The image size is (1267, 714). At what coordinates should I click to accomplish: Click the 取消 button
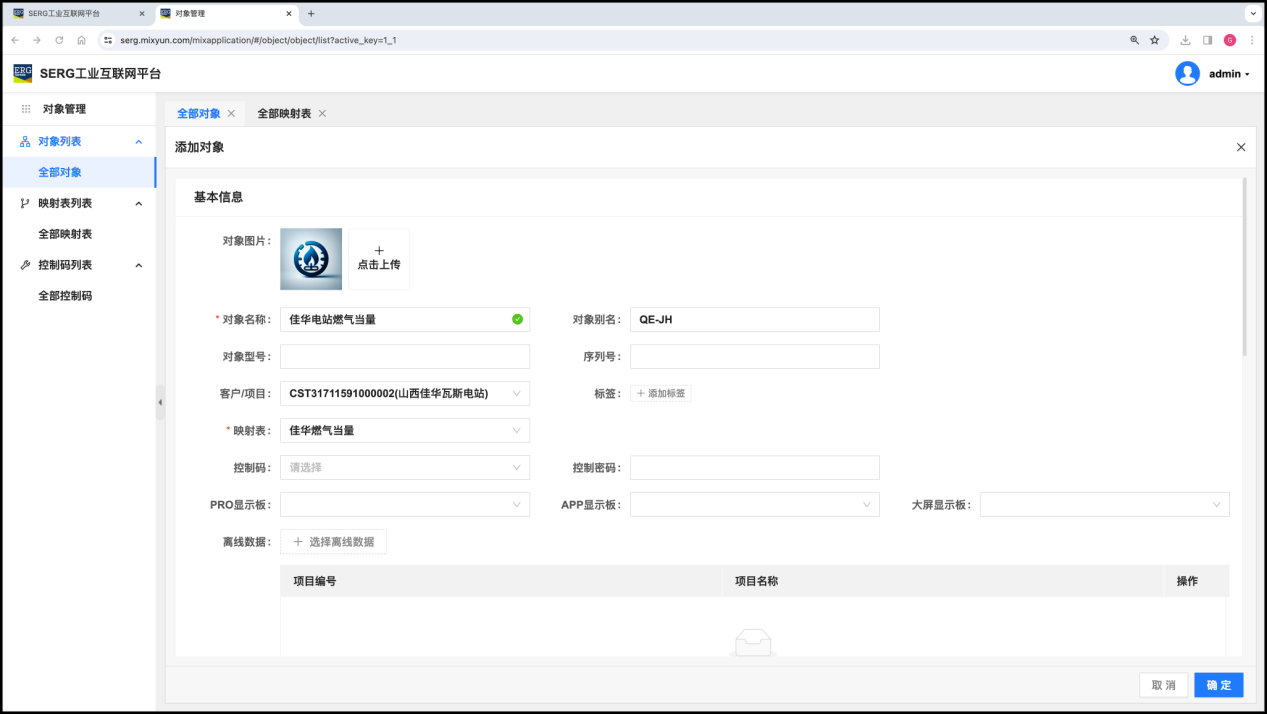point(1163,685)
